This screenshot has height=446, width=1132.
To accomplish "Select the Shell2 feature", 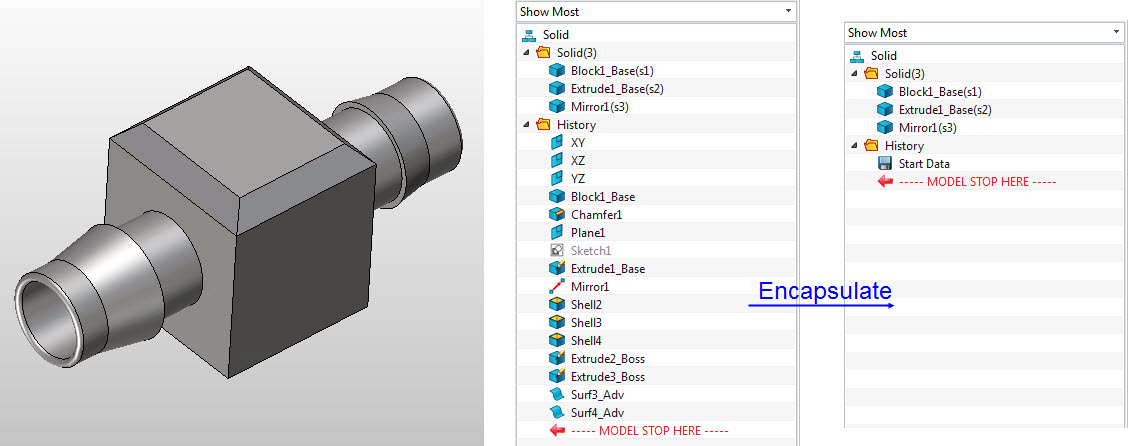I will point(585,305).
